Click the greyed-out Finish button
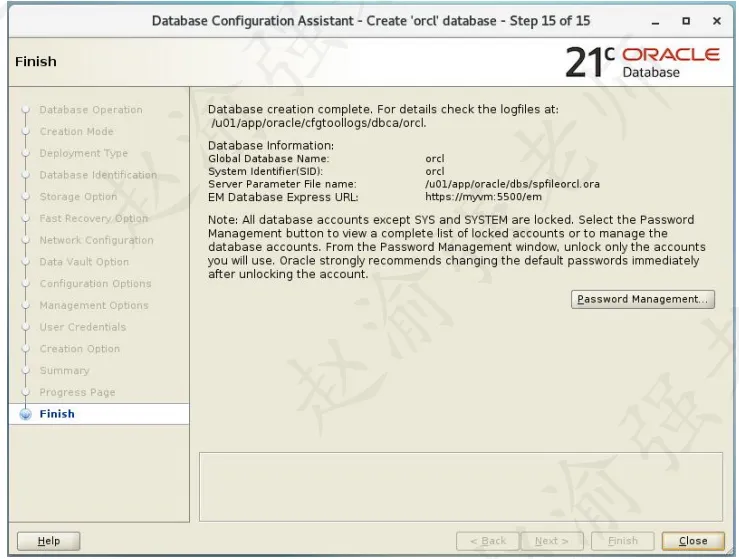 tap(623, 541)
